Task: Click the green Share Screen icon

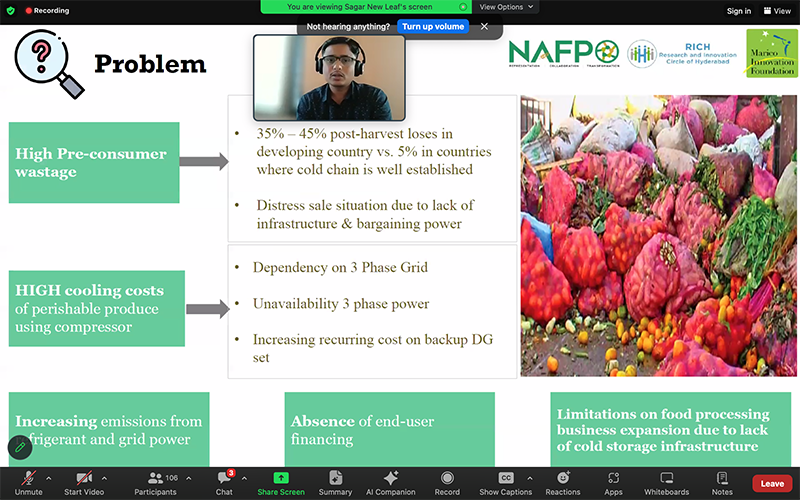Action: pos(281,479)
